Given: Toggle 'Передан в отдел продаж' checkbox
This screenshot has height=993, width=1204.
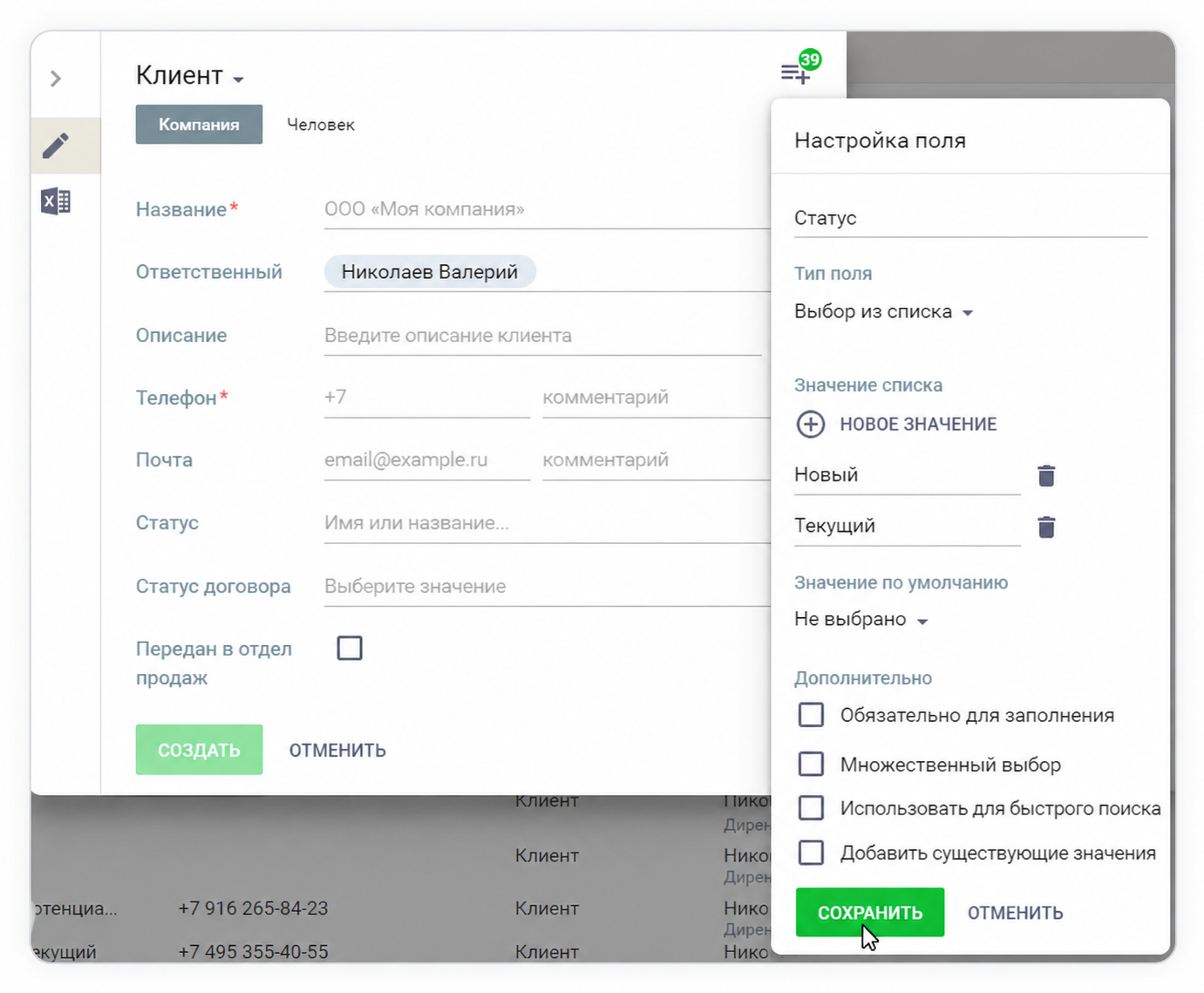Looking at the screenshot, I should point(350,648).
